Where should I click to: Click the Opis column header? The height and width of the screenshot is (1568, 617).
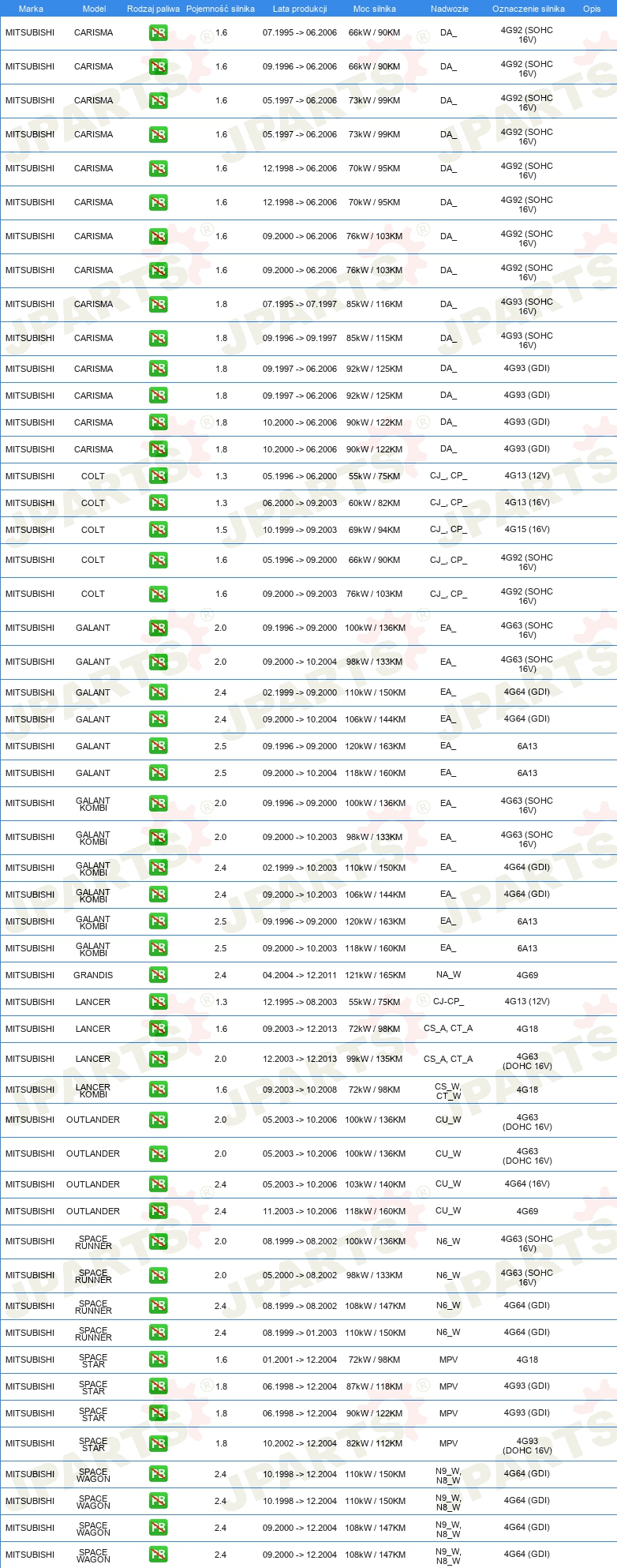coord(592,9)
